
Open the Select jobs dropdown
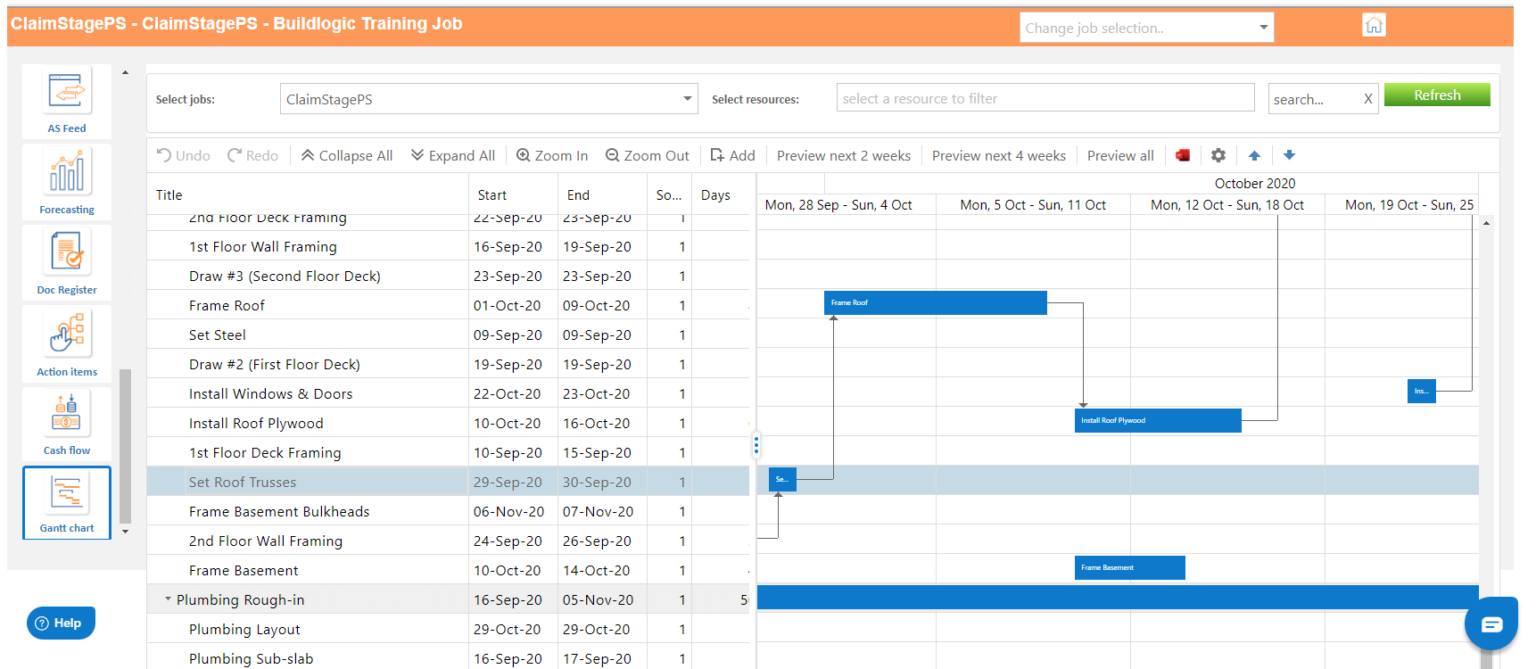coord(686,98)
